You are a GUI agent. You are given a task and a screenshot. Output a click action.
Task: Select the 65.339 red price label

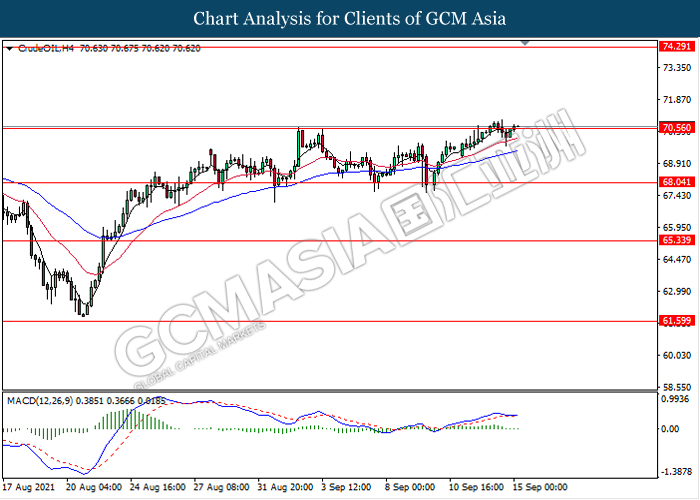pos(677,240)
